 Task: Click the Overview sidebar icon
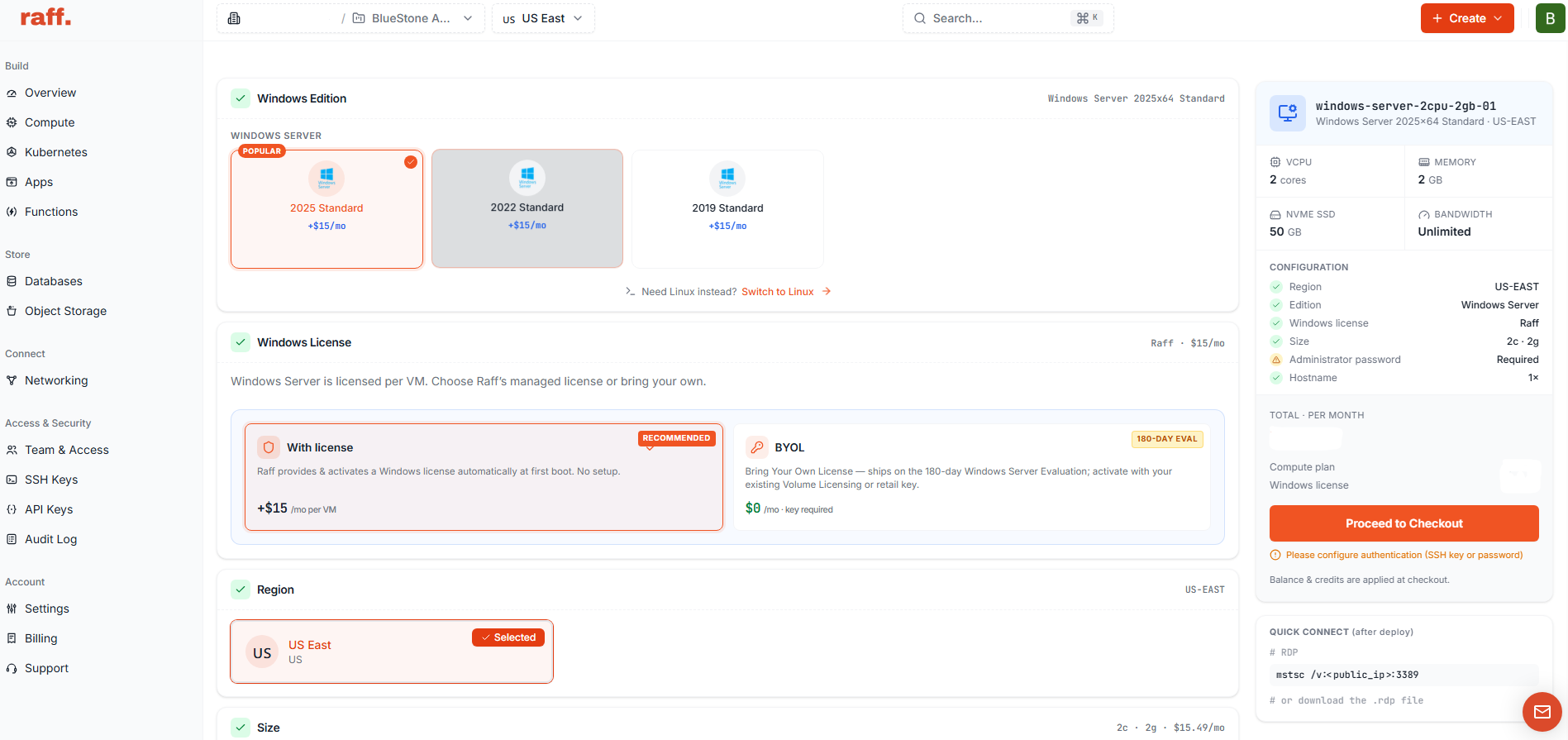tap(12, 93)
